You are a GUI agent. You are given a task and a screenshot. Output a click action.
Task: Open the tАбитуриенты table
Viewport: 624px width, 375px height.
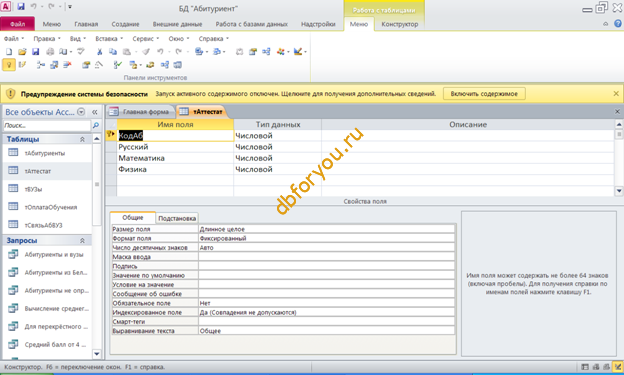point(45,153)
